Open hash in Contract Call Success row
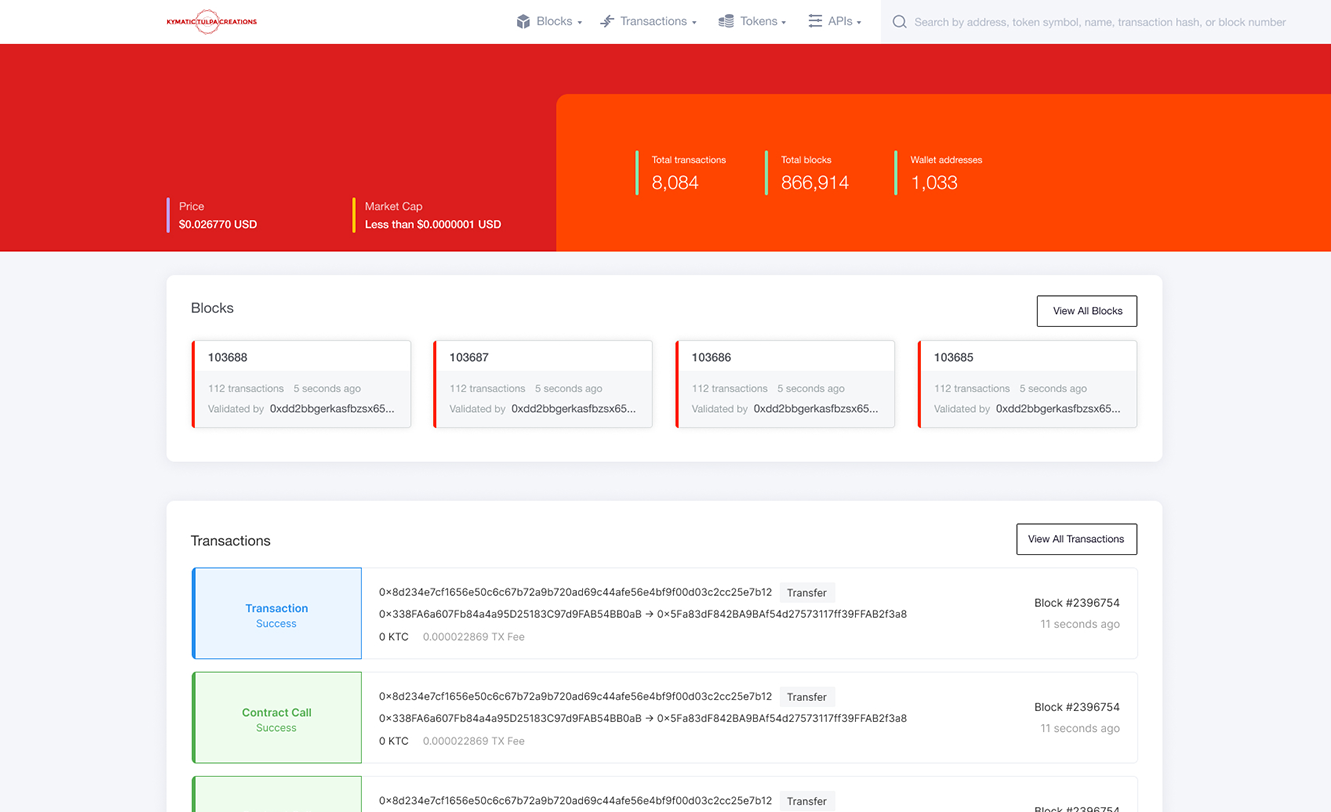This screenshot has height=812, width=1331. point(575,696)
